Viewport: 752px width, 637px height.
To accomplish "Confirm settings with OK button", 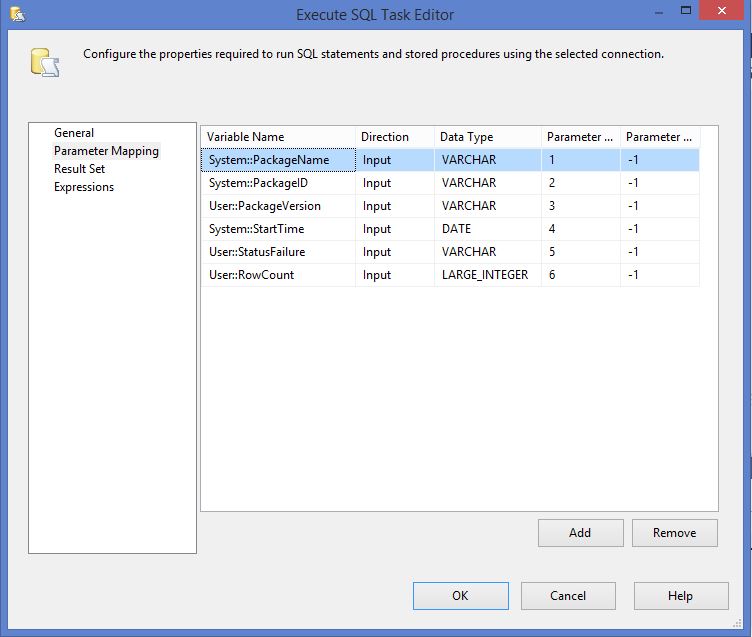I will [x=459, y=596].
